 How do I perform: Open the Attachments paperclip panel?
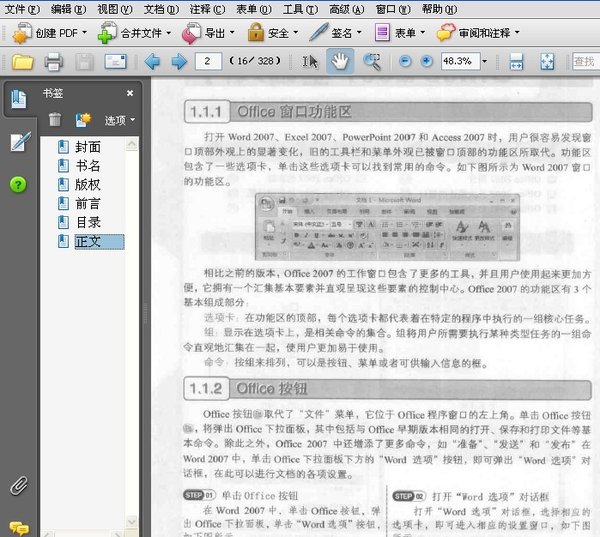tap(18, 487)
